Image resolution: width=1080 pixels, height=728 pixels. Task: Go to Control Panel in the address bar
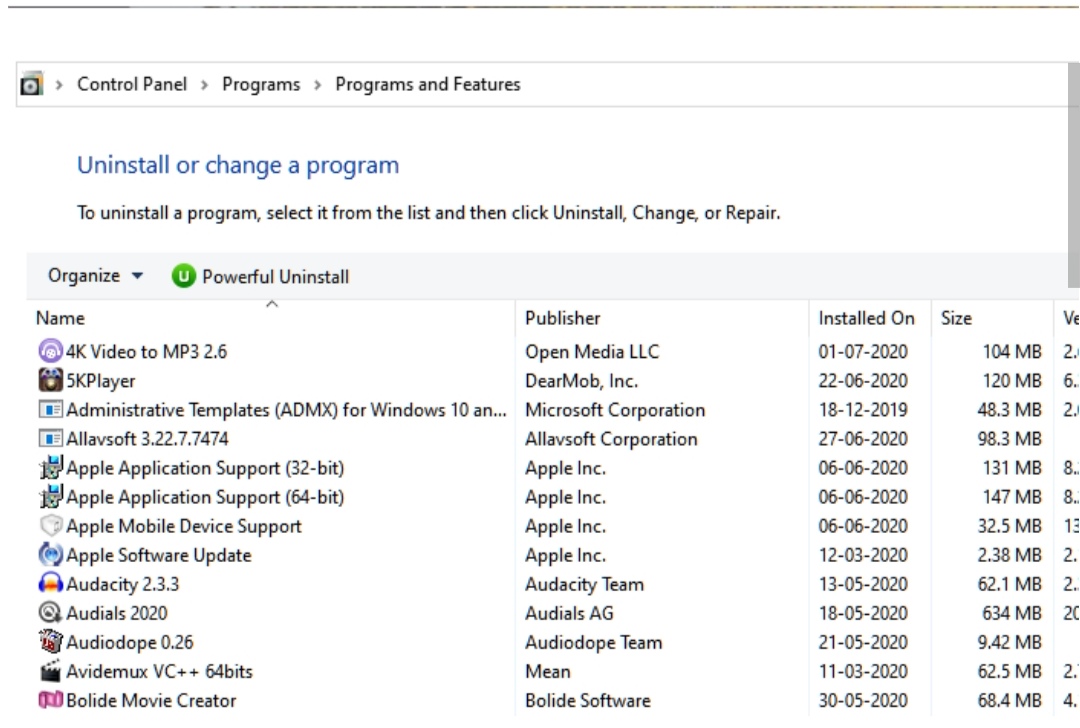132,85
